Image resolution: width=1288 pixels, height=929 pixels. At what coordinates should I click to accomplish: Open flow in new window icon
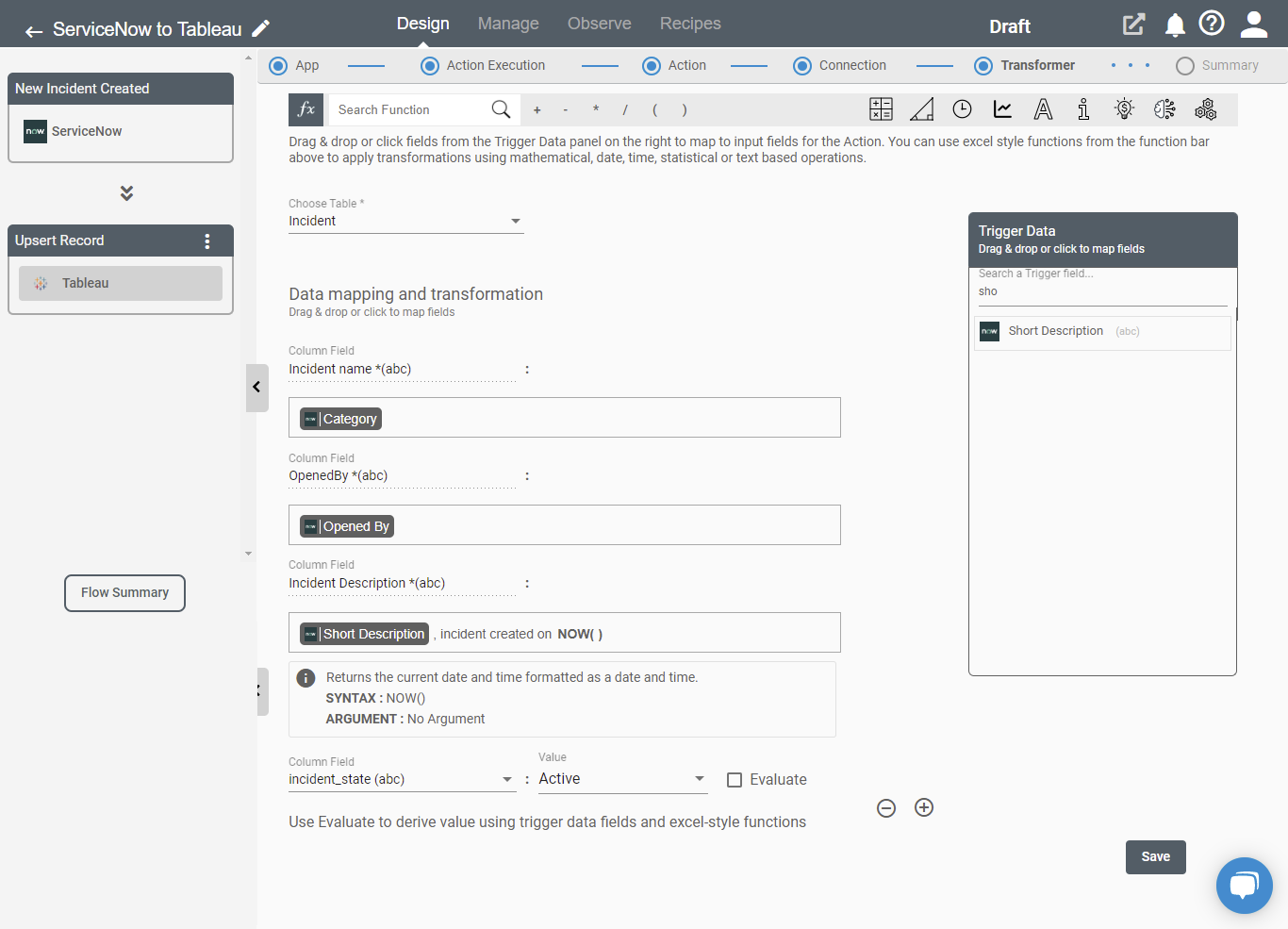pos(1133,25)
